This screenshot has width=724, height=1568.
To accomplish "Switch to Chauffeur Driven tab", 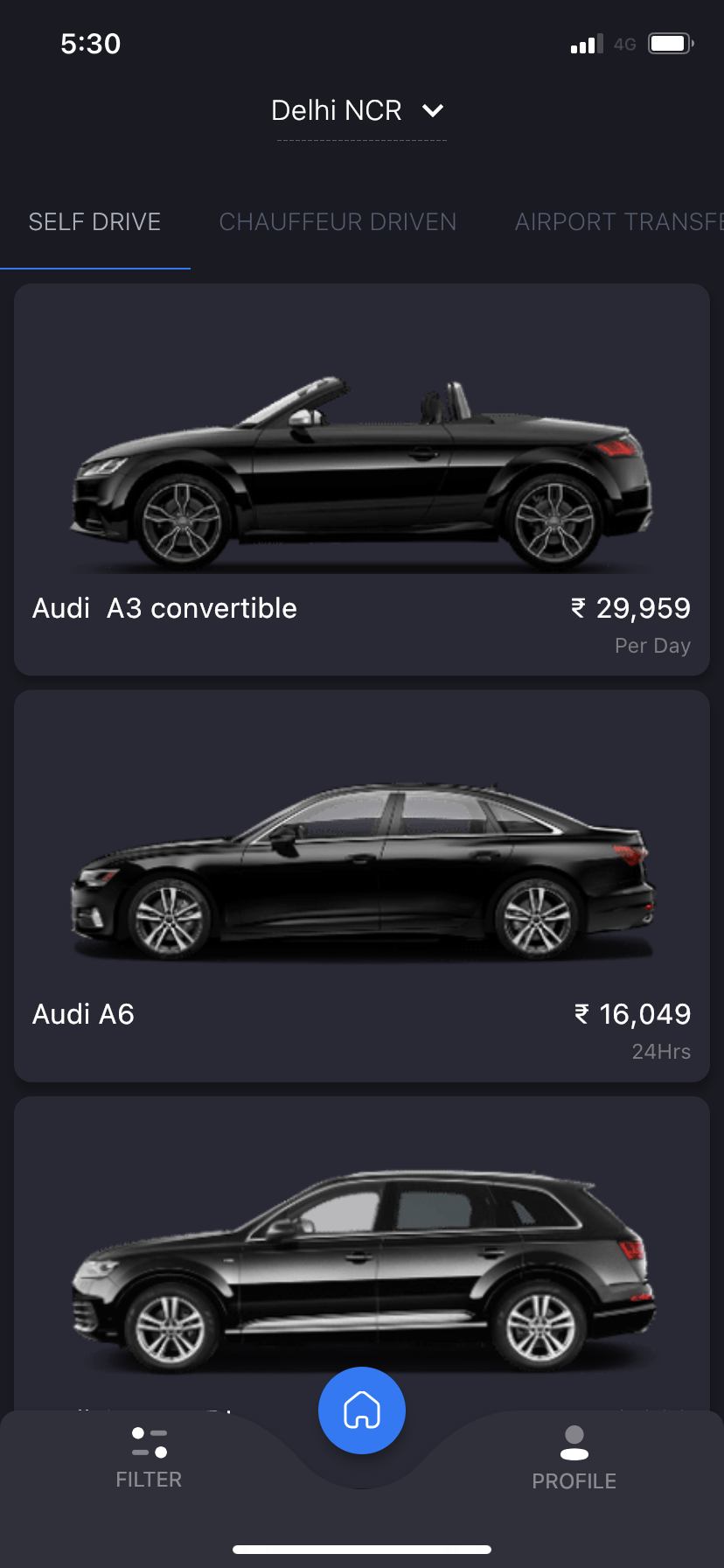I will pos(338,222).
